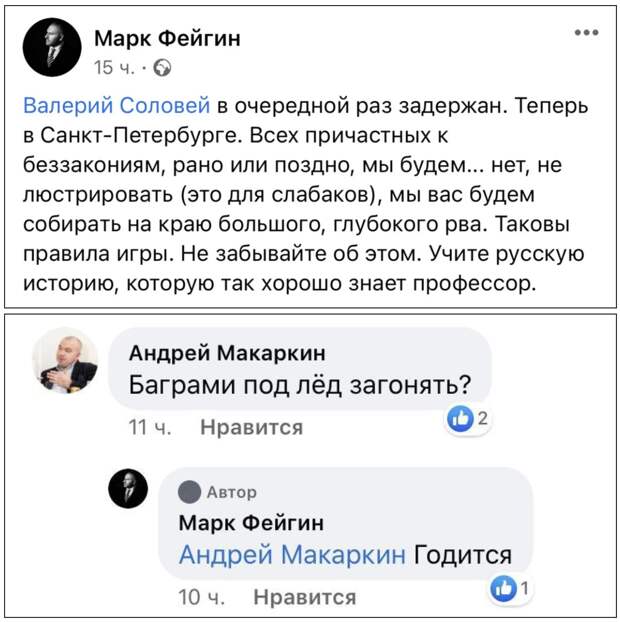Open the post author name Марк Фейгин
The width and height of the screenshot is (620, 622).
(x=167, y=38)
